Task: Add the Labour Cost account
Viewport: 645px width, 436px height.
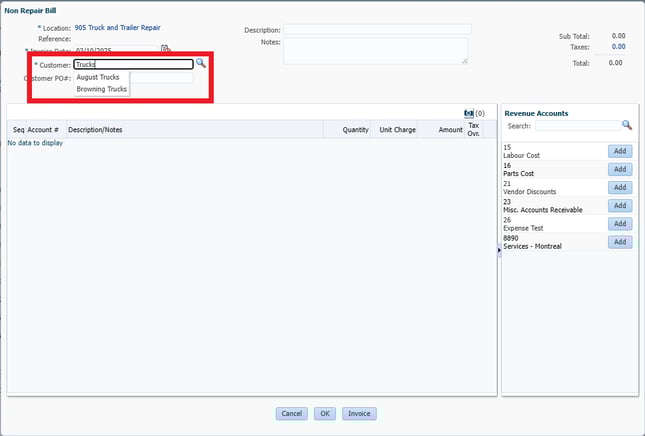Action: (619, 151)
